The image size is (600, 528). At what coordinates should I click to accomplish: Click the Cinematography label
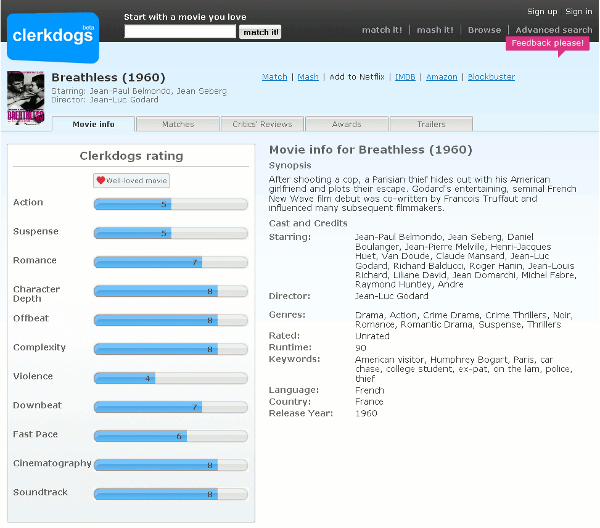52,464
